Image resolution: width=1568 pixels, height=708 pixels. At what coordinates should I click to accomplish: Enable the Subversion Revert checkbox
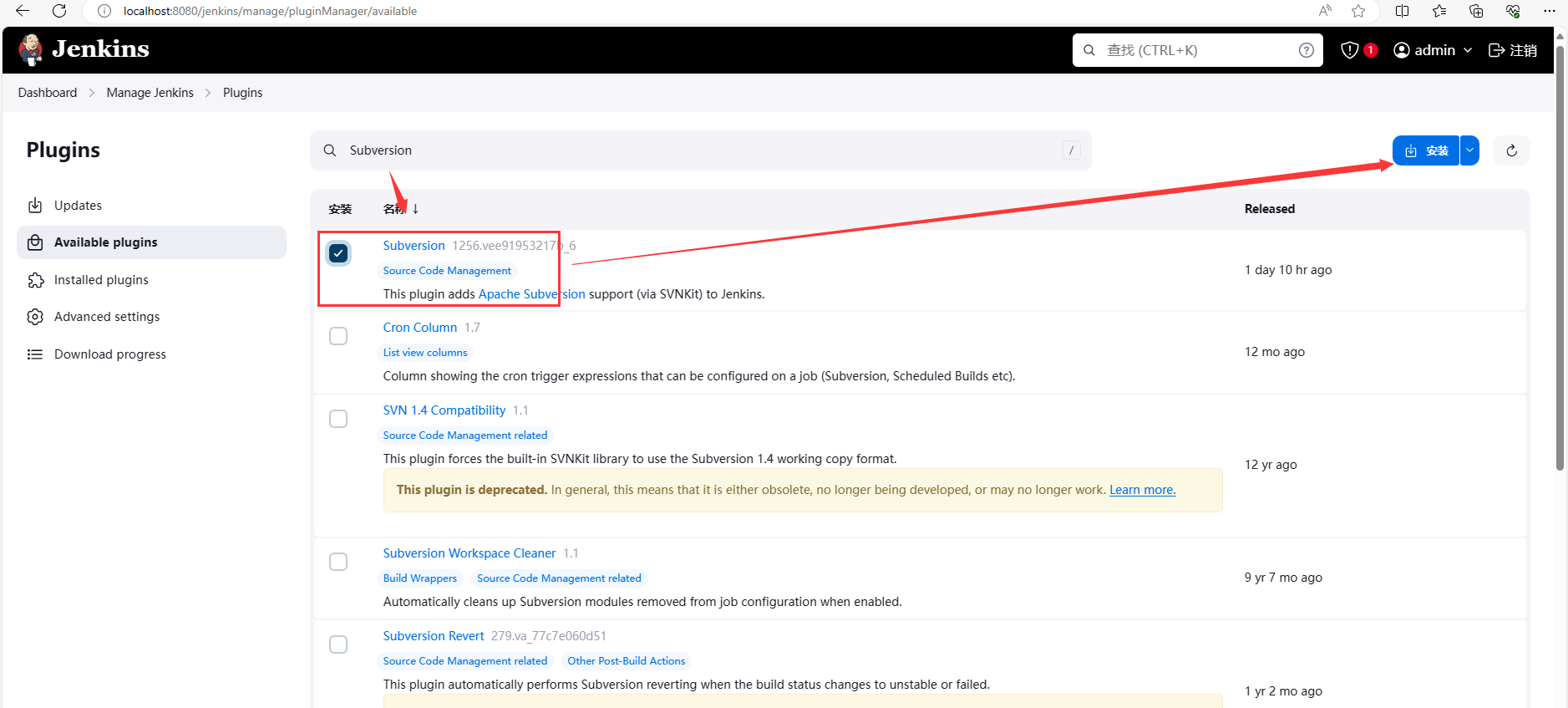coord(338,644)
